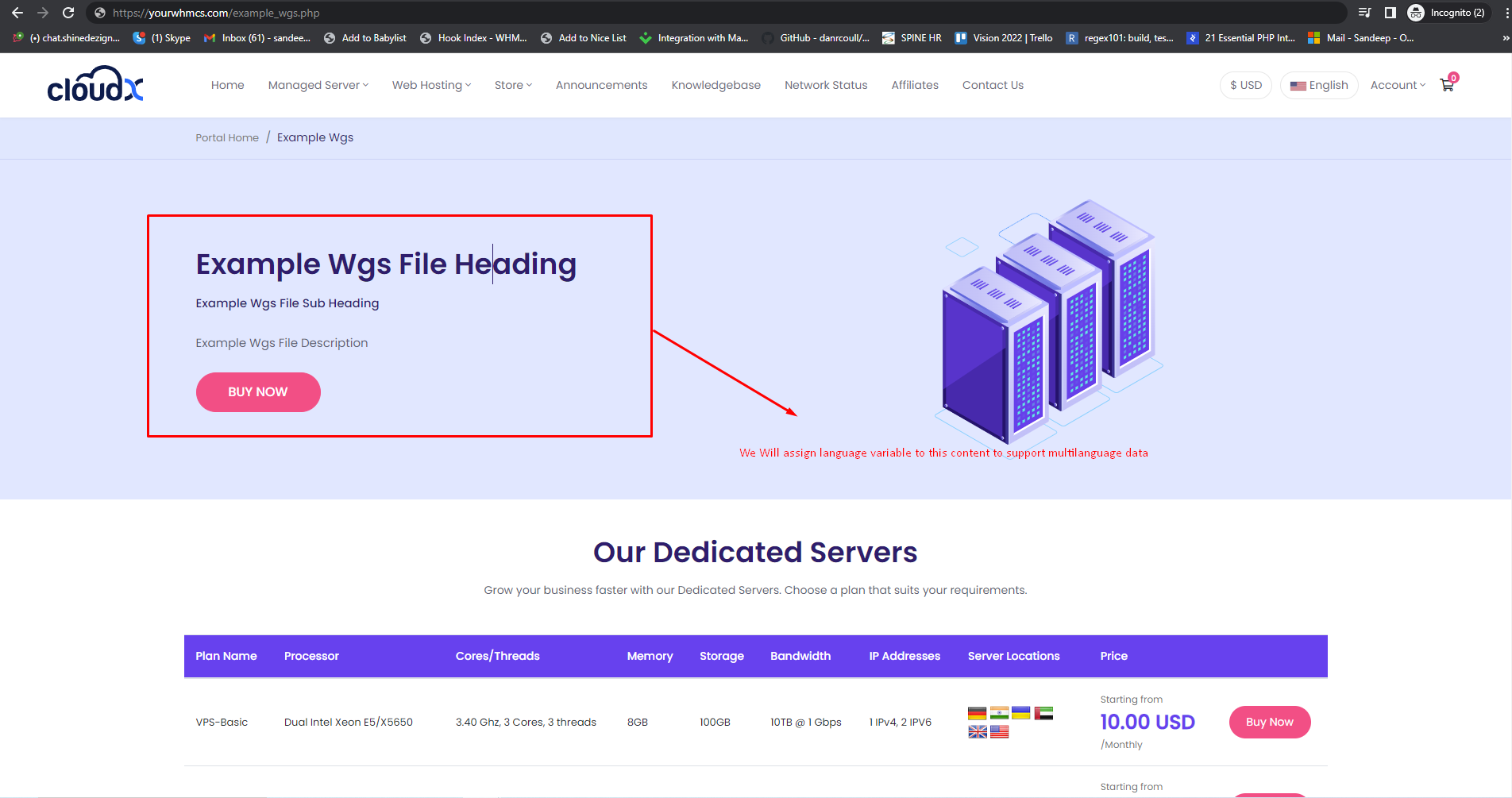1512x798 pixels.
Task: Click the CloudX logo
Action: (x=95, y=85)
